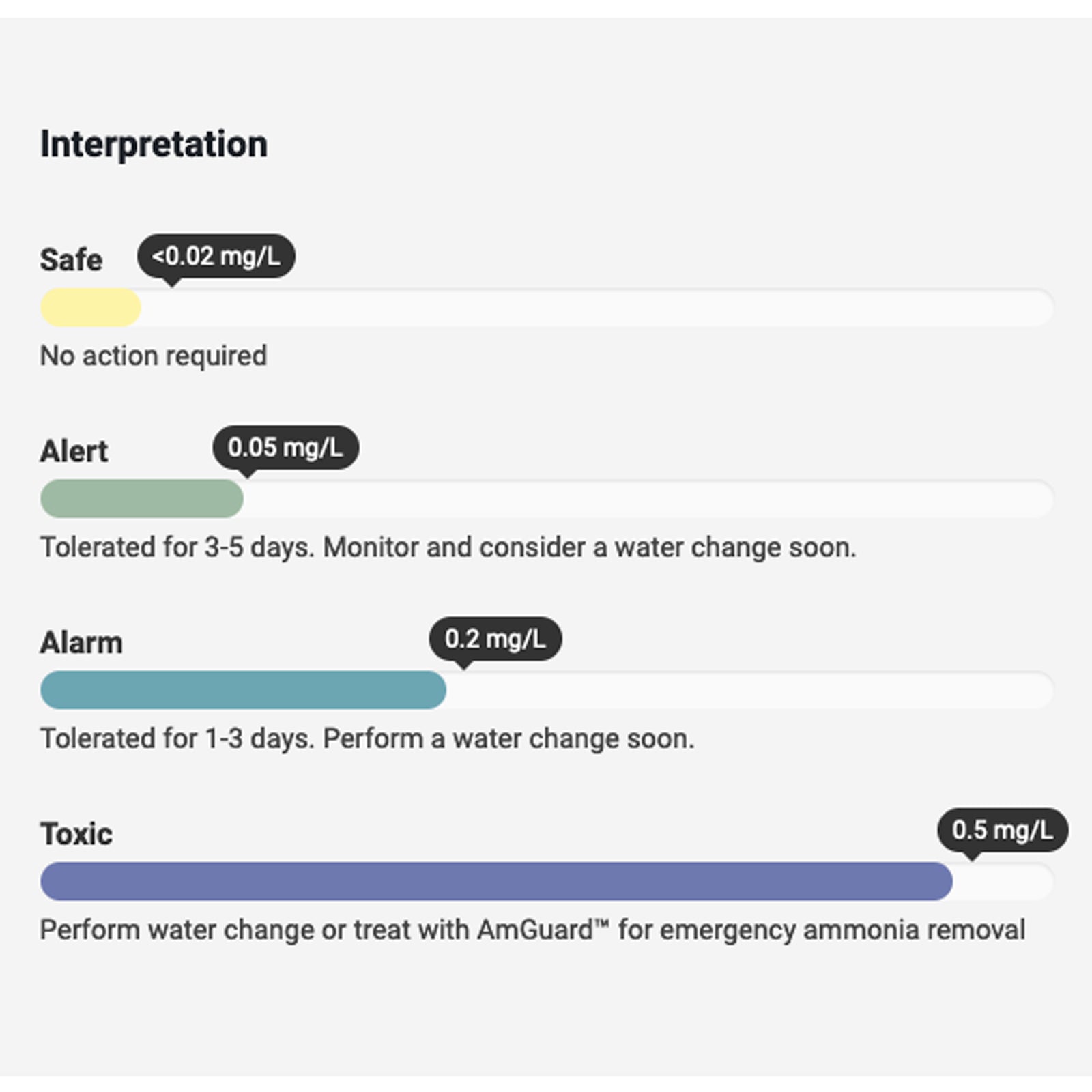Viewport: 1092px width, 1092px height.
Task: Click the empty track of Safe bar
Action: [594, 308]
